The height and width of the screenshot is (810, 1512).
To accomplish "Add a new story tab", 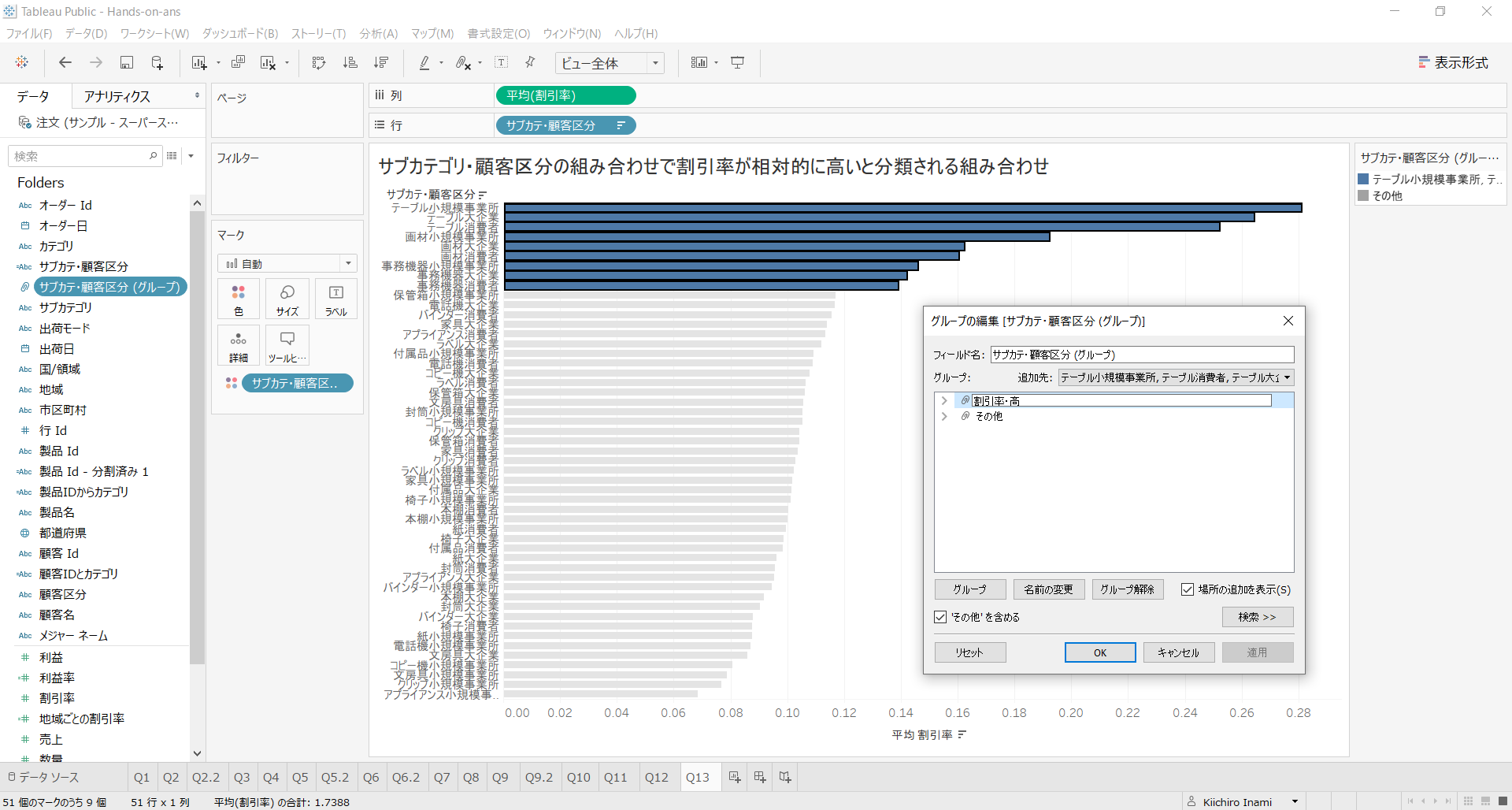I will point(785,777).
